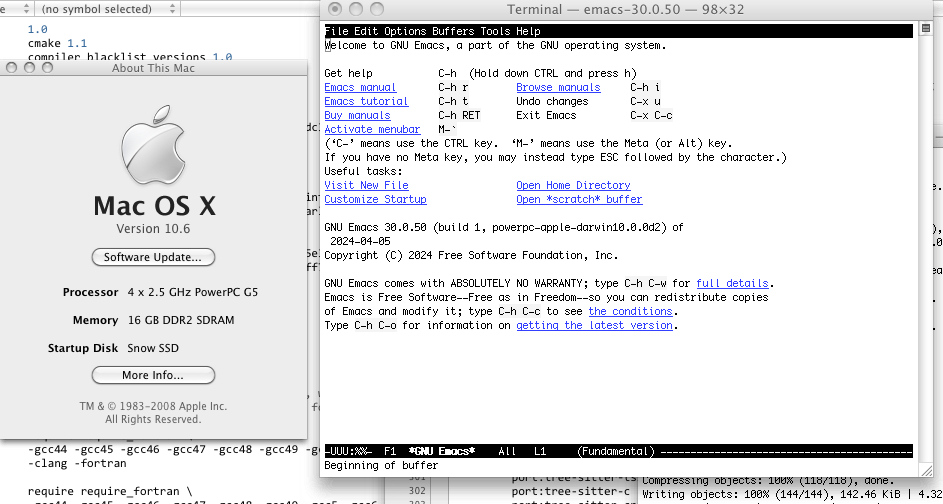Click the Compressing objects line in background terminal
This screenshot has height=504, width=943.
768,481
